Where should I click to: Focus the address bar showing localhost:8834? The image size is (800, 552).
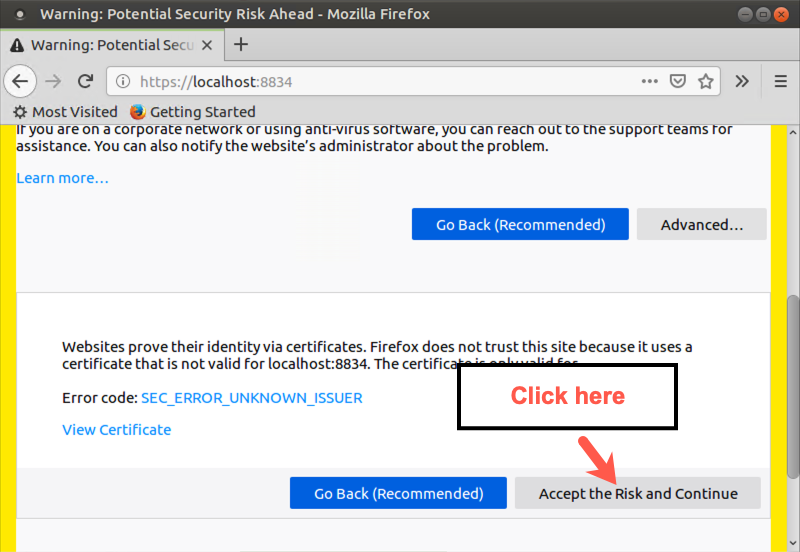(380, 82)
